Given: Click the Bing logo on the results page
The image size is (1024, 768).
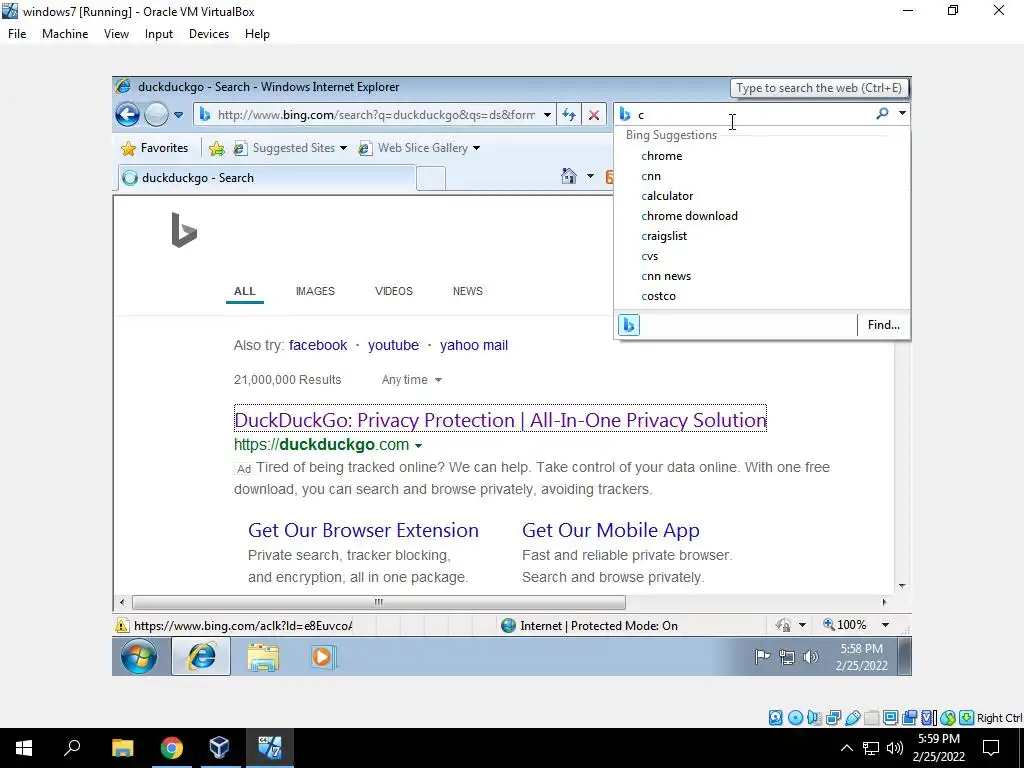Looking at the screenshot, I should [184, 230].
